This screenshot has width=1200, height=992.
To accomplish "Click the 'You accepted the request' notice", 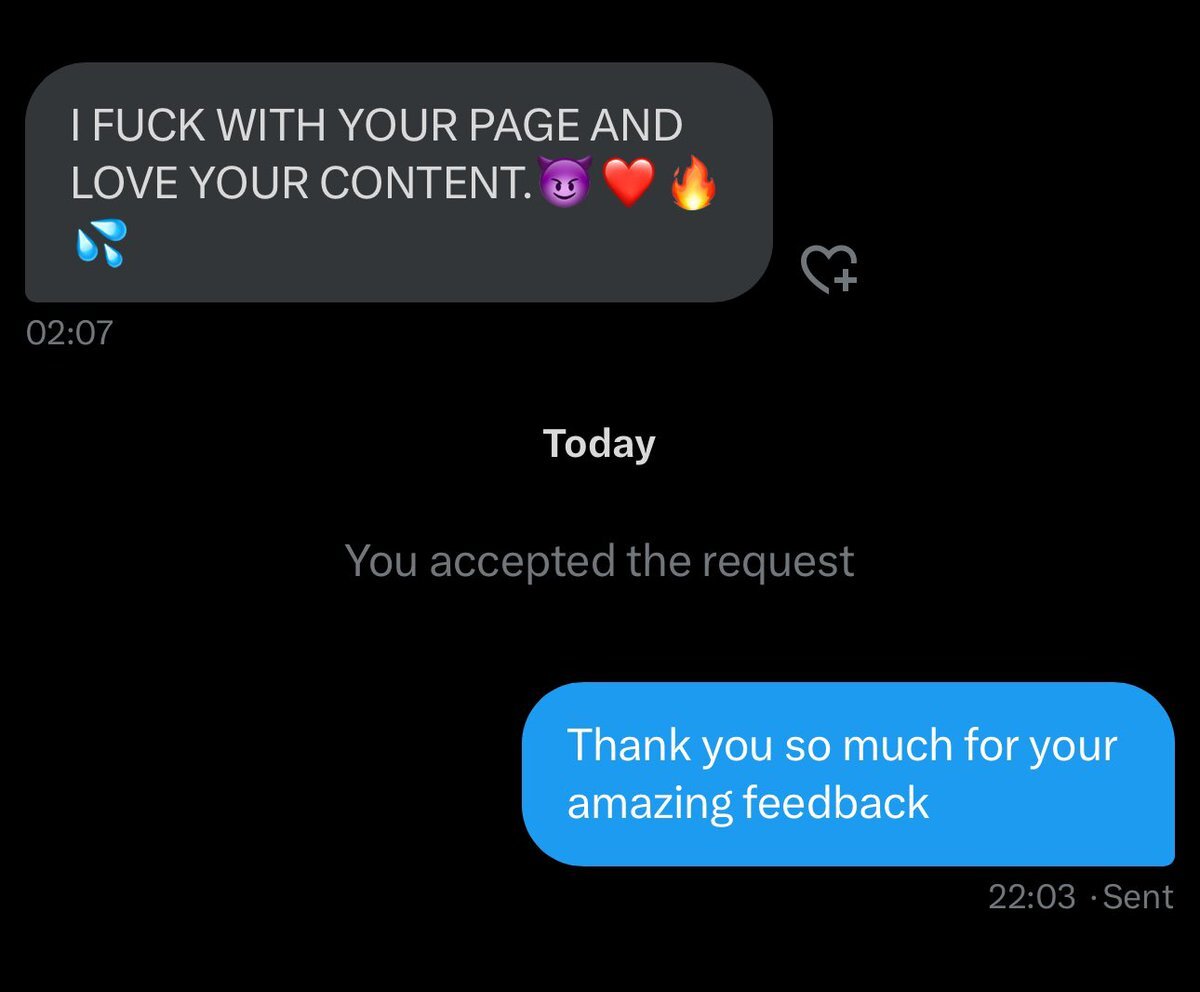I will coord(599,561).
